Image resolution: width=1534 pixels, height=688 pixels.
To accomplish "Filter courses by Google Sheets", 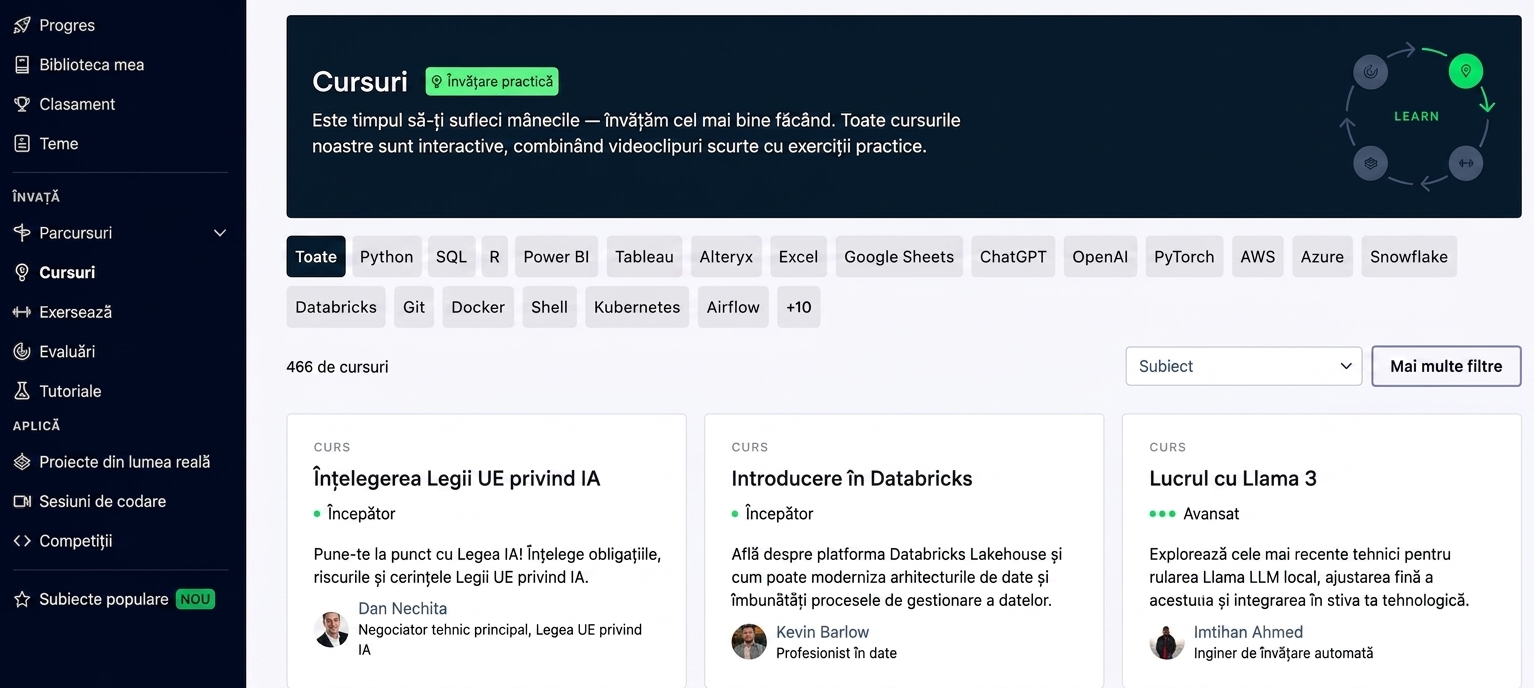I will 899,257.
